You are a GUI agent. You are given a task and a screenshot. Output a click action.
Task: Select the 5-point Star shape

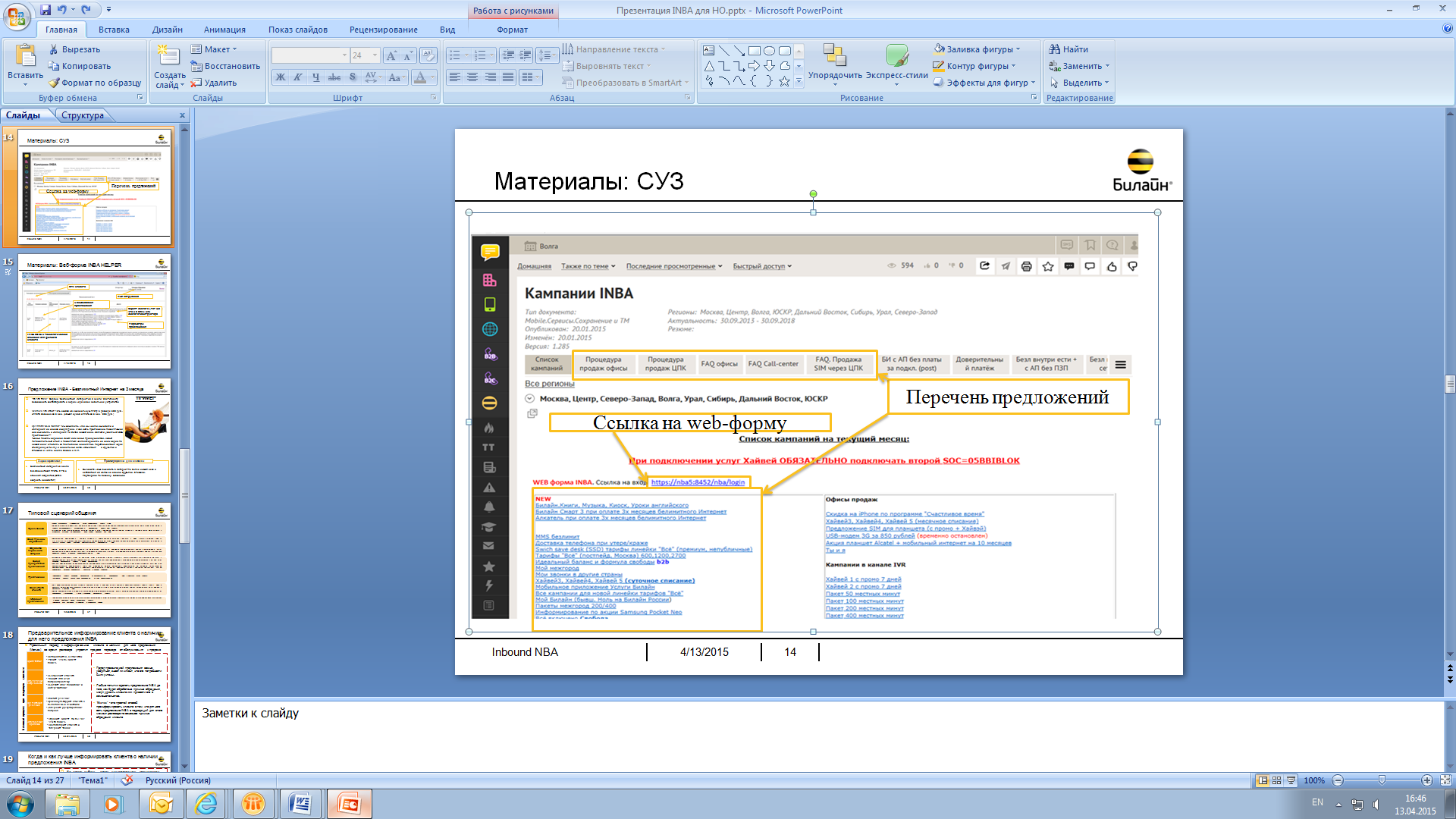tap(784, 81)
